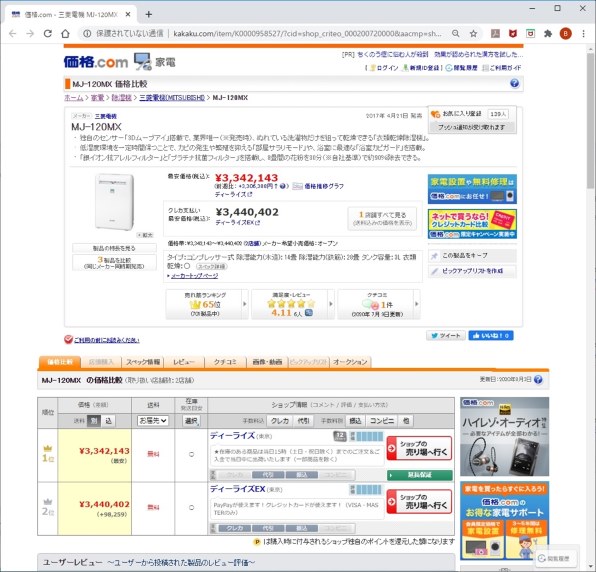
Task: Click the browser forward arrow
Action: 30,34
